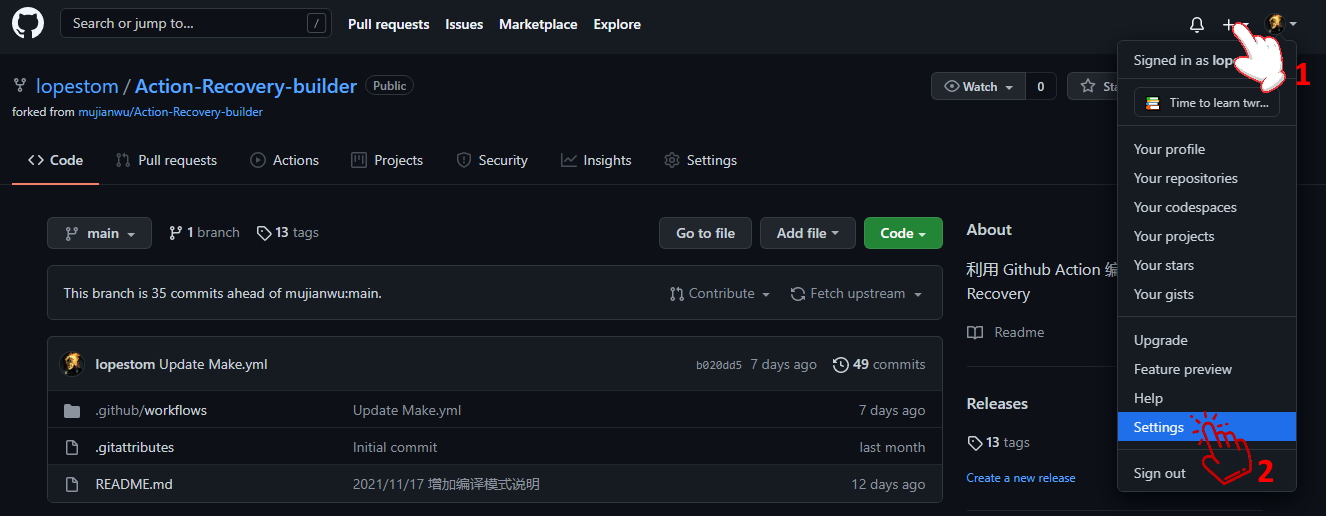Viewport: 1326px width, 516px height.
Task: Select Settings in user menu
Action: [1207, 427]
